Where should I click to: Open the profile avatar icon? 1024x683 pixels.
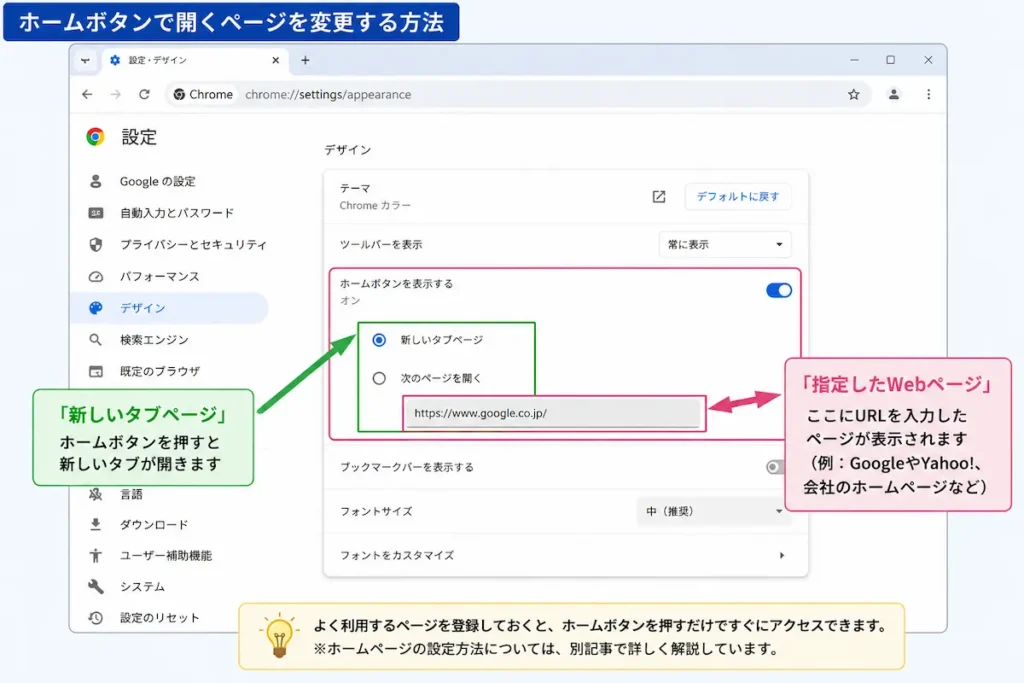click(x=893, y=95)
